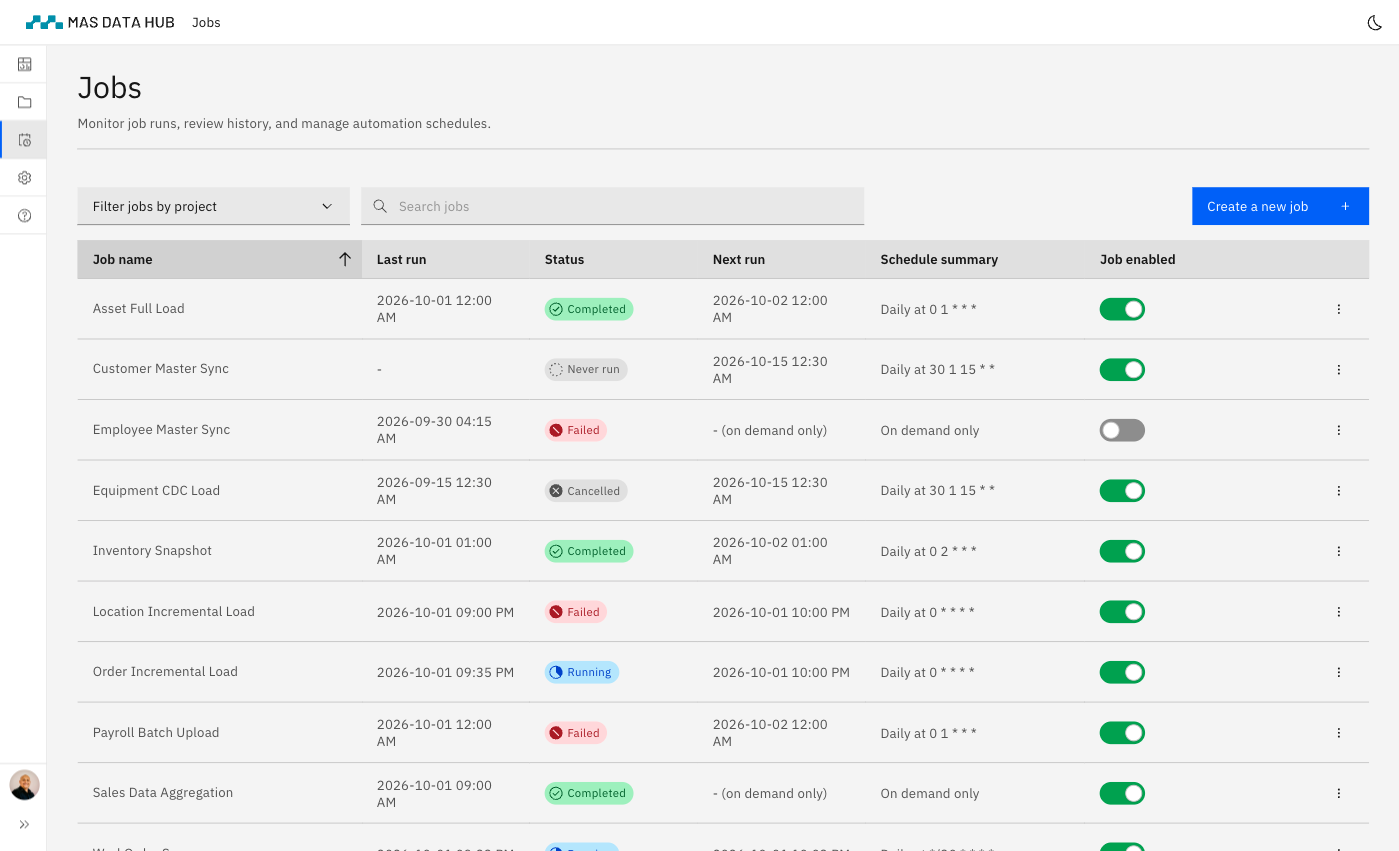
Task: Click the MAS Data Hub logo
Action: (100, 22)
